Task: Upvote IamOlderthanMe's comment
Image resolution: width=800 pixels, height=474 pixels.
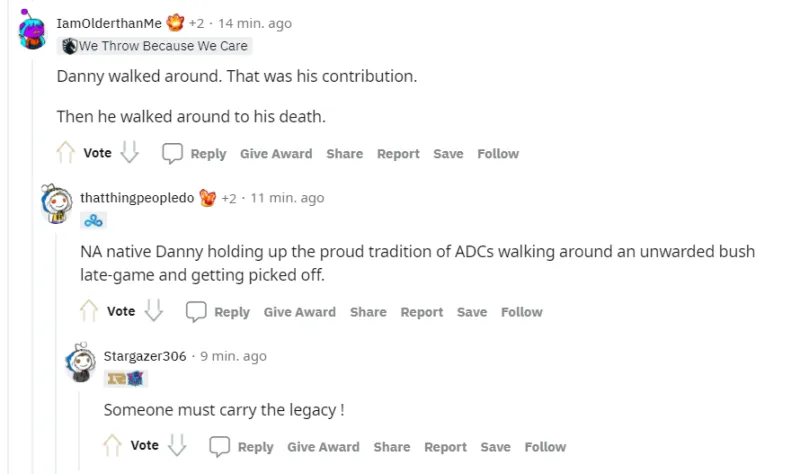Action: (x=66, y=153)
